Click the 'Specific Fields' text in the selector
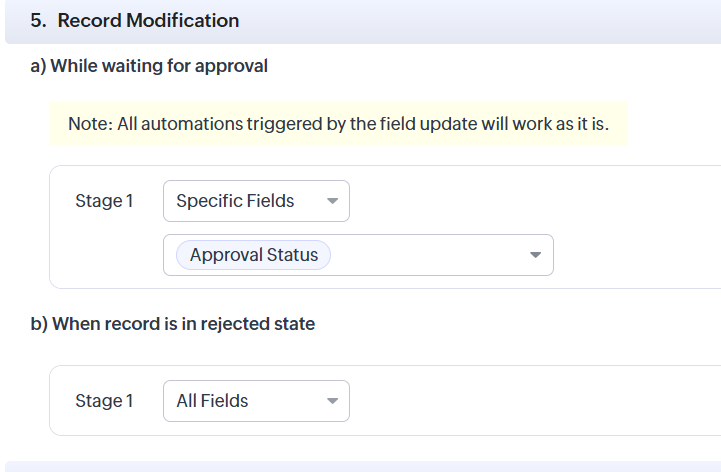Viewport: 721px width, 472px height. [x=235, y=201]
